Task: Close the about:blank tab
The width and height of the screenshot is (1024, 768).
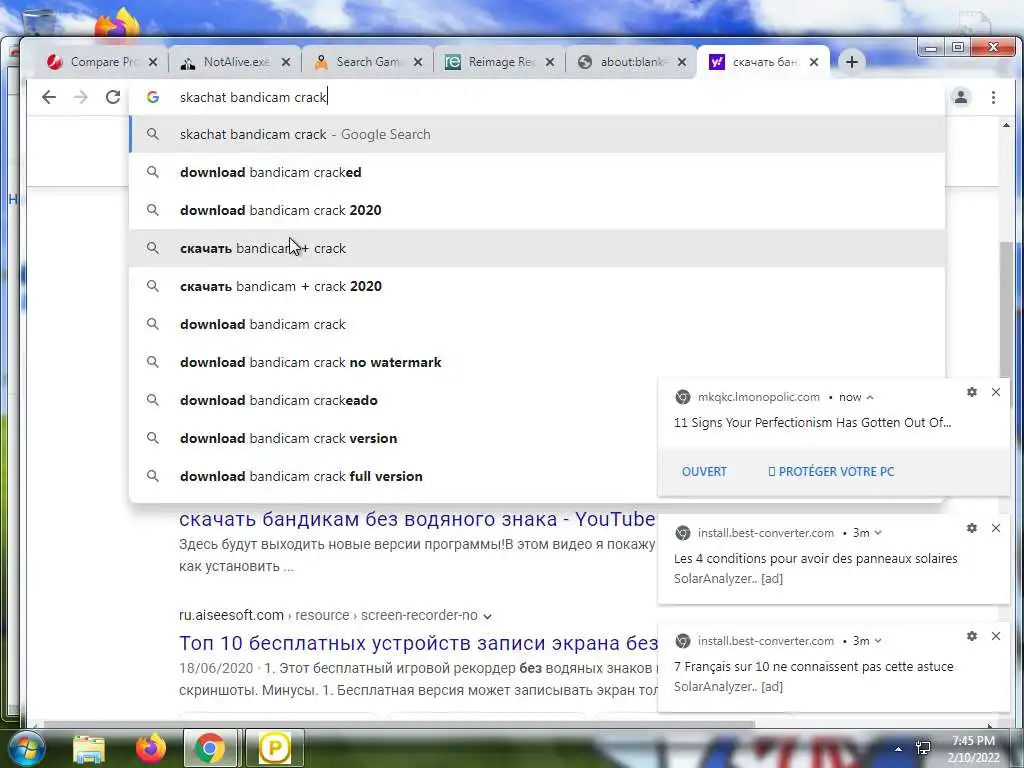Action: point(682,62)
